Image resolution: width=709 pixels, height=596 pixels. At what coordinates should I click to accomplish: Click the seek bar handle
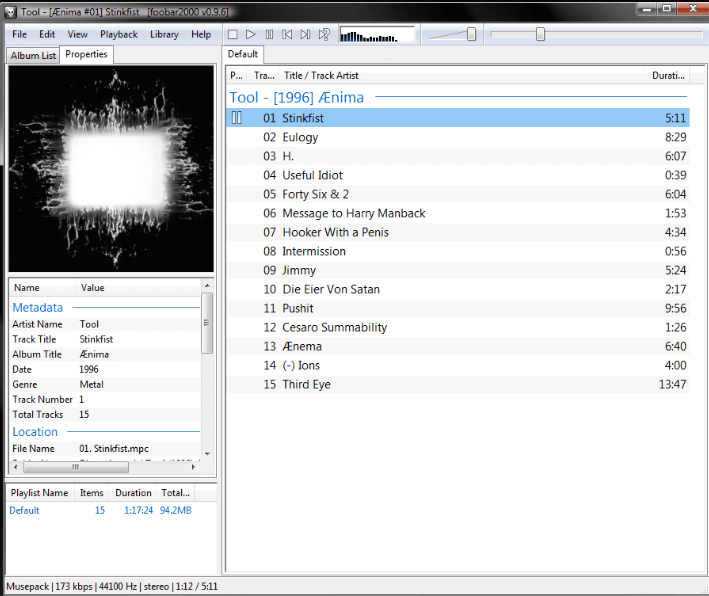click(x=540, y=34)
